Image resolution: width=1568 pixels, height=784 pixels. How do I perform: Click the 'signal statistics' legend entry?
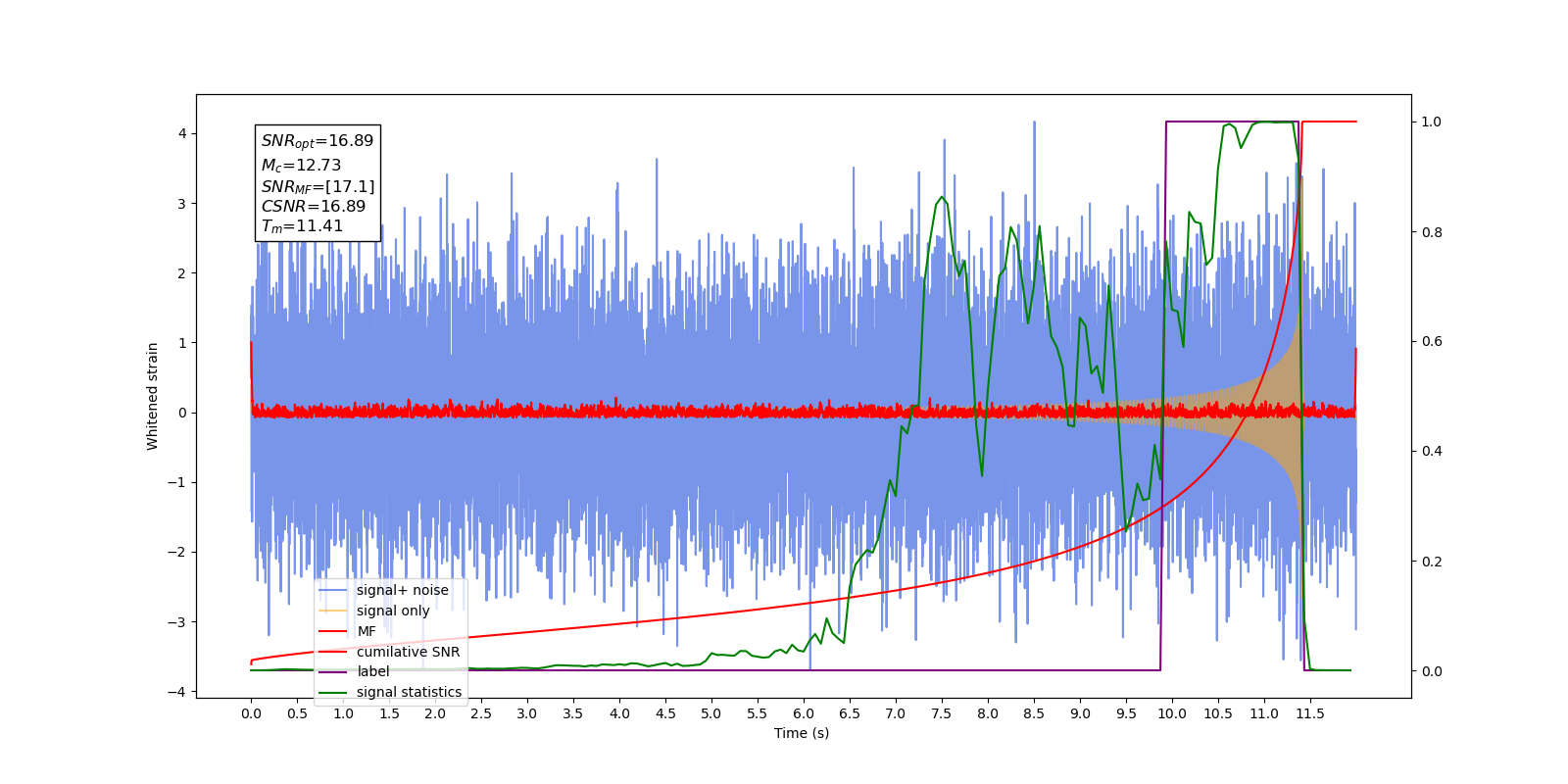coord(390,692)
